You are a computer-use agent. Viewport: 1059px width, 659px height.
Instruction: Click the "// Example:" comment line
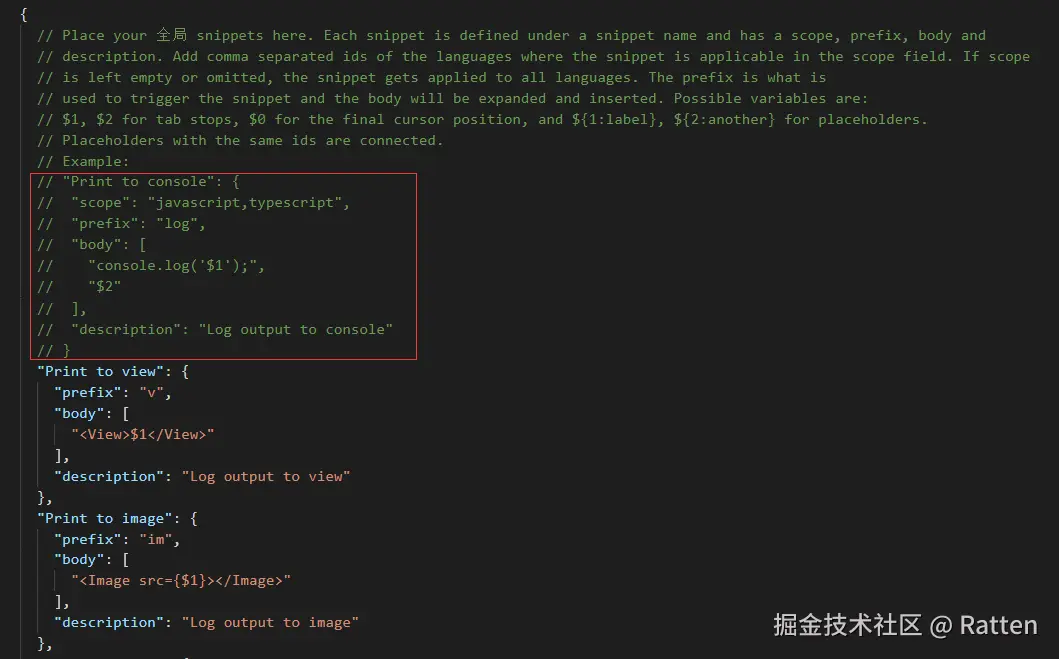85,161
